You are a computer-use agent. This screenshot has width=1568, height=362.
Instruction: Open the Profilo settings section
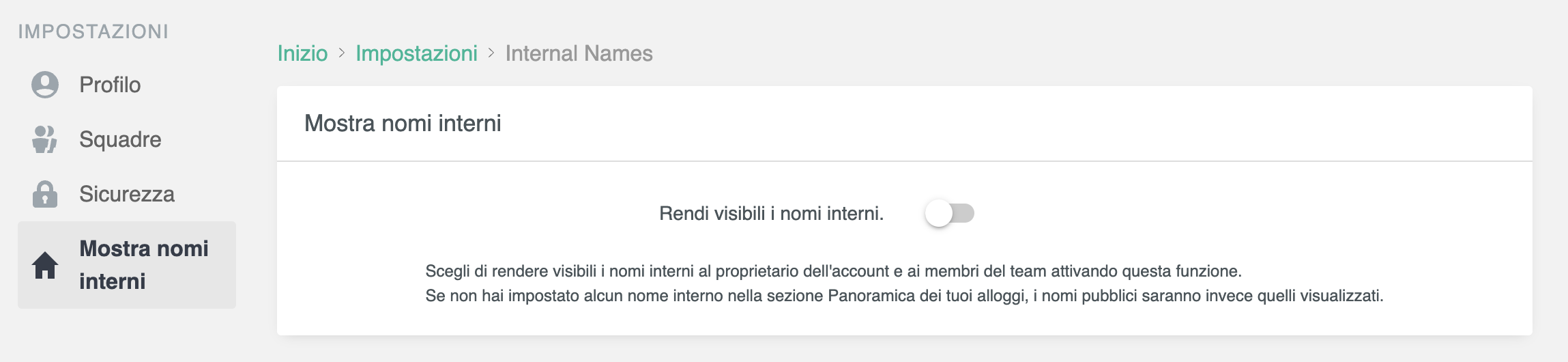110,85
